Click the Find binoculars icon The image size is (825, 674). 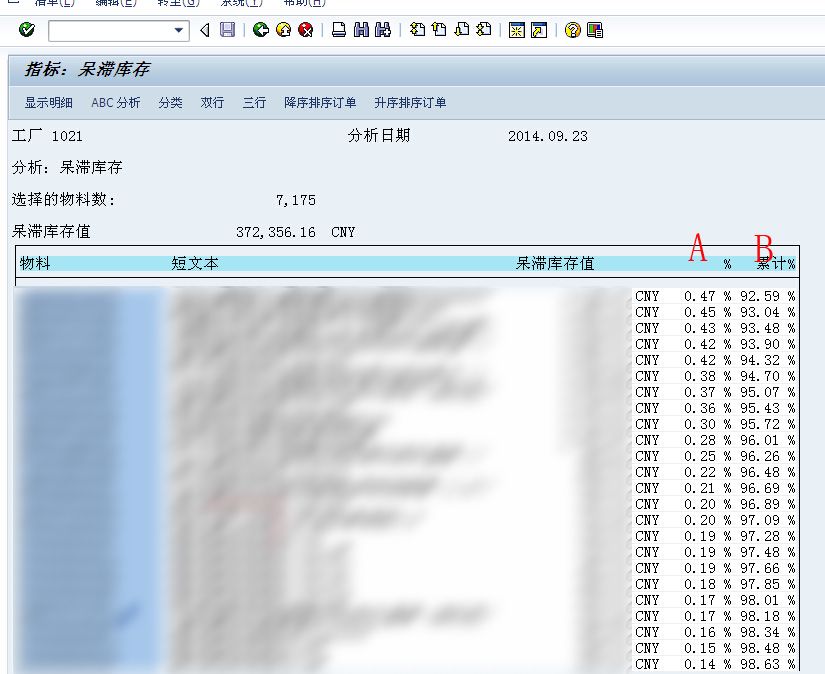tap(361, 31)
